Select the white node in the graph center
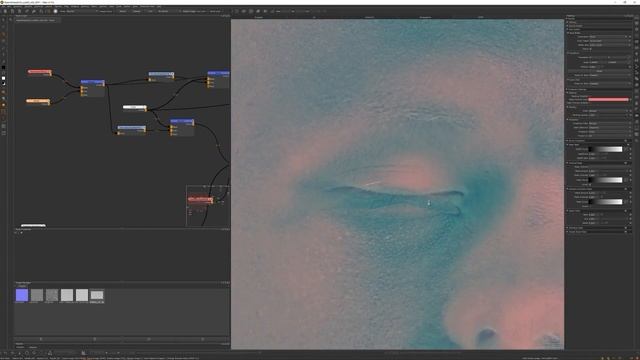 pos(135,108)
